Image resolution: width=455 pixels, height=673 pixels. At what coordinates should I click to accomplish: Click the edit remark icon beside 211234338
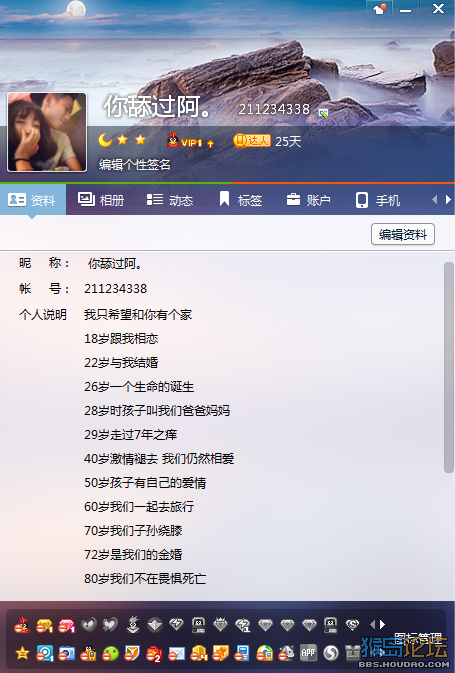[x=323, y=113]
